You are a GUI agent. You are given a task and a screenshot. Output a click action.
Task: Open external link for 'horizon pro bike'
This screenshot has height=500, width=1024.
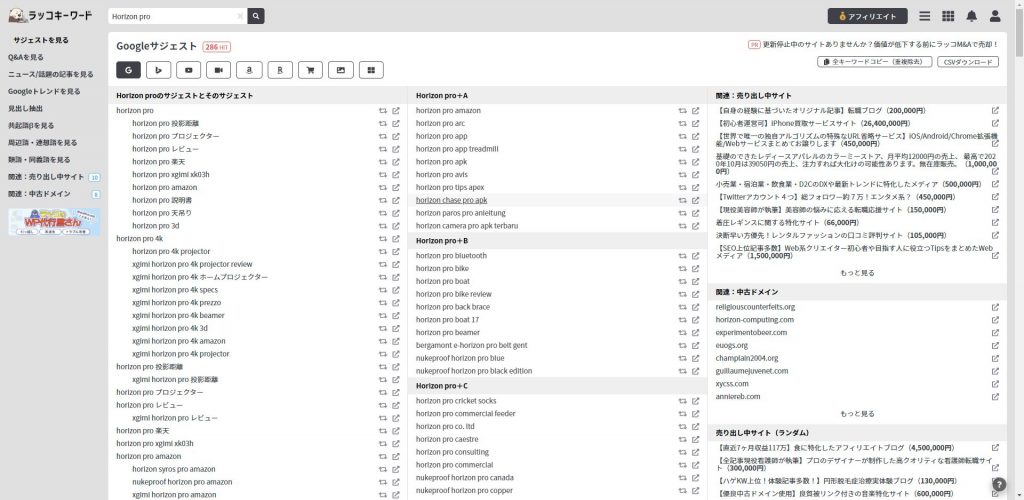[x=696, y=268]
